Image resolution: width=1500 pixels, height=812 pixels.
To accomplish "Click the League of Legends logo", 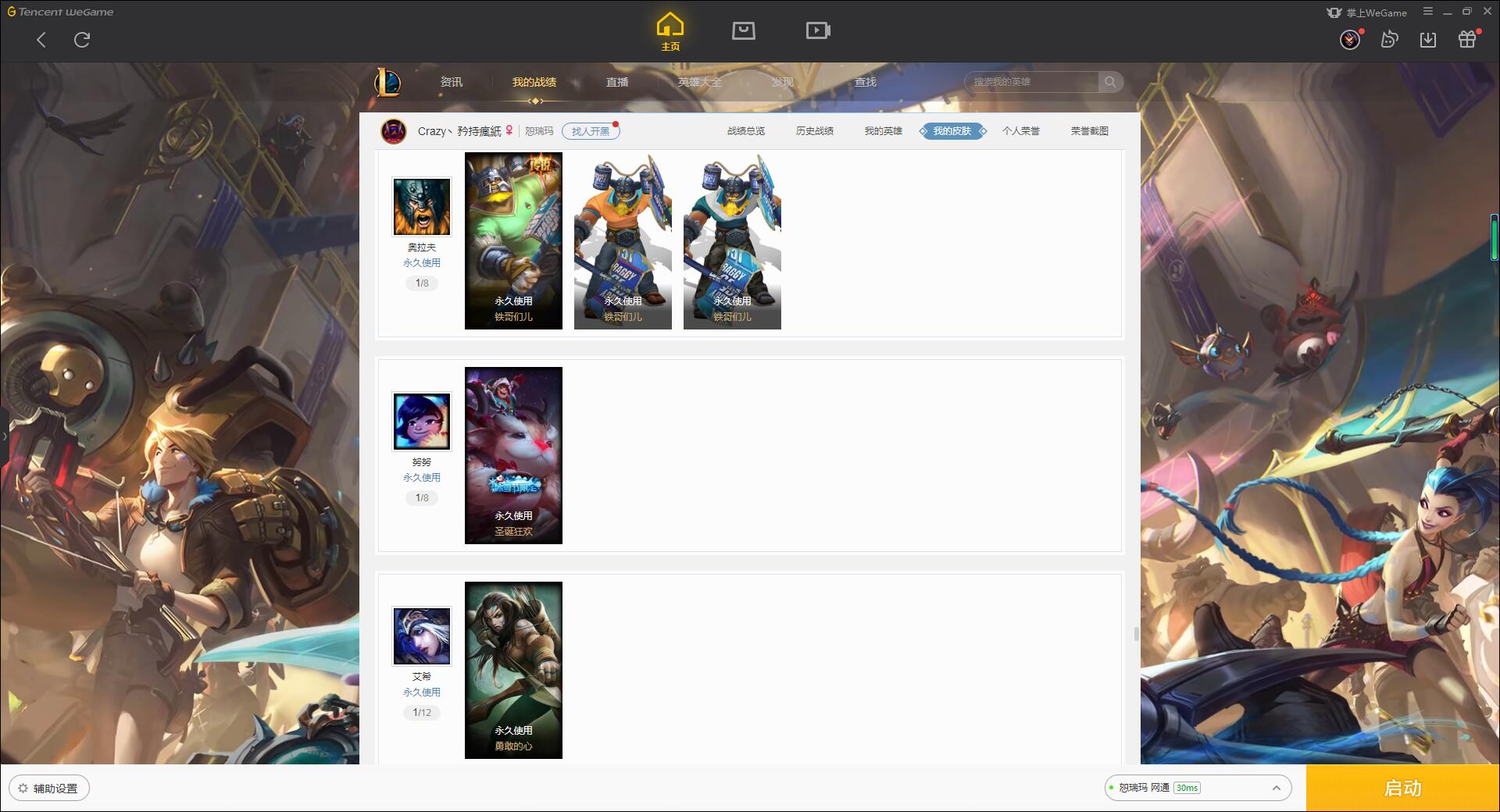I will [x=388, y=82].
